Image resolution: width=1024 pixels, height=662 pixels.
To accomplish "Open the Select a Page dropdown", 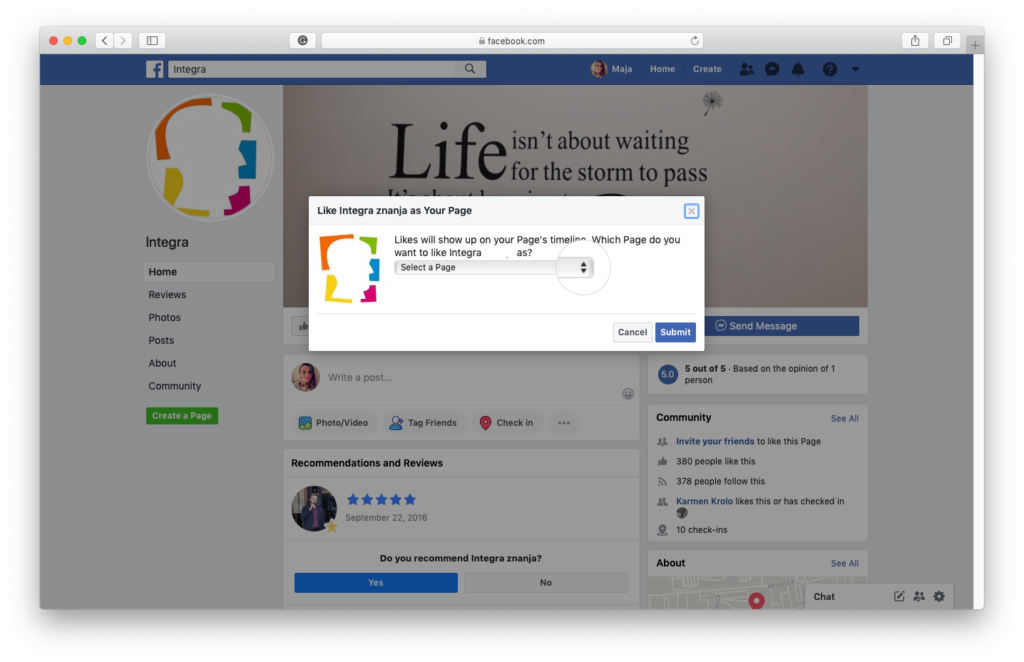I will (x=493, y=268).
